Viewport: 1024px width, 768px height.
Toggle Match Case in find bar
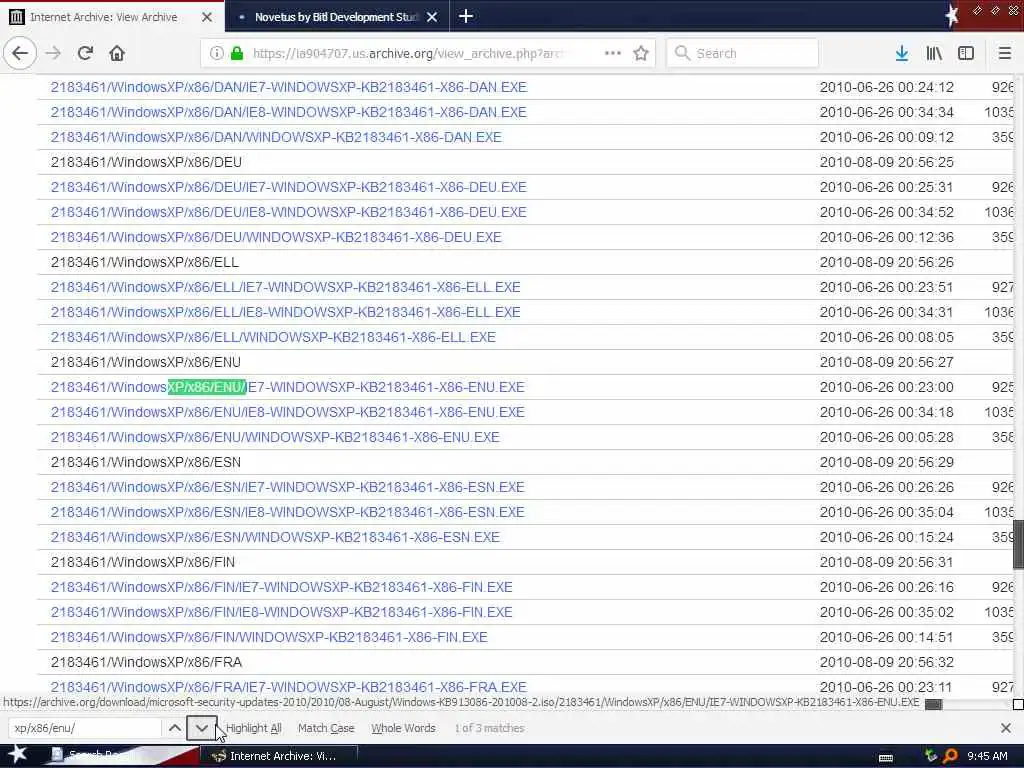tap(326, 728)
